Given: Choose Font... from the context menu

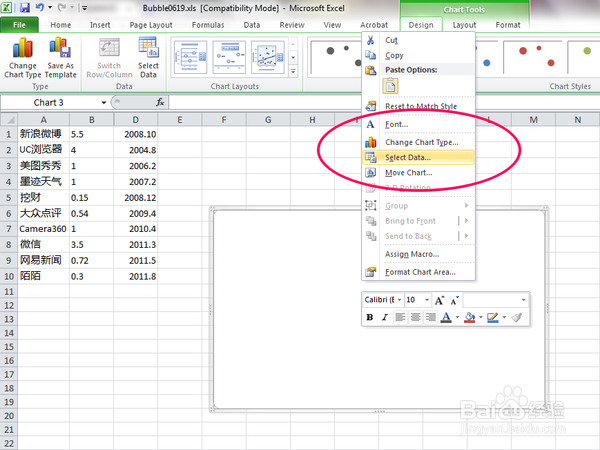Looking at the screenshot, I should pyautogui.click(x=418, y=124).
